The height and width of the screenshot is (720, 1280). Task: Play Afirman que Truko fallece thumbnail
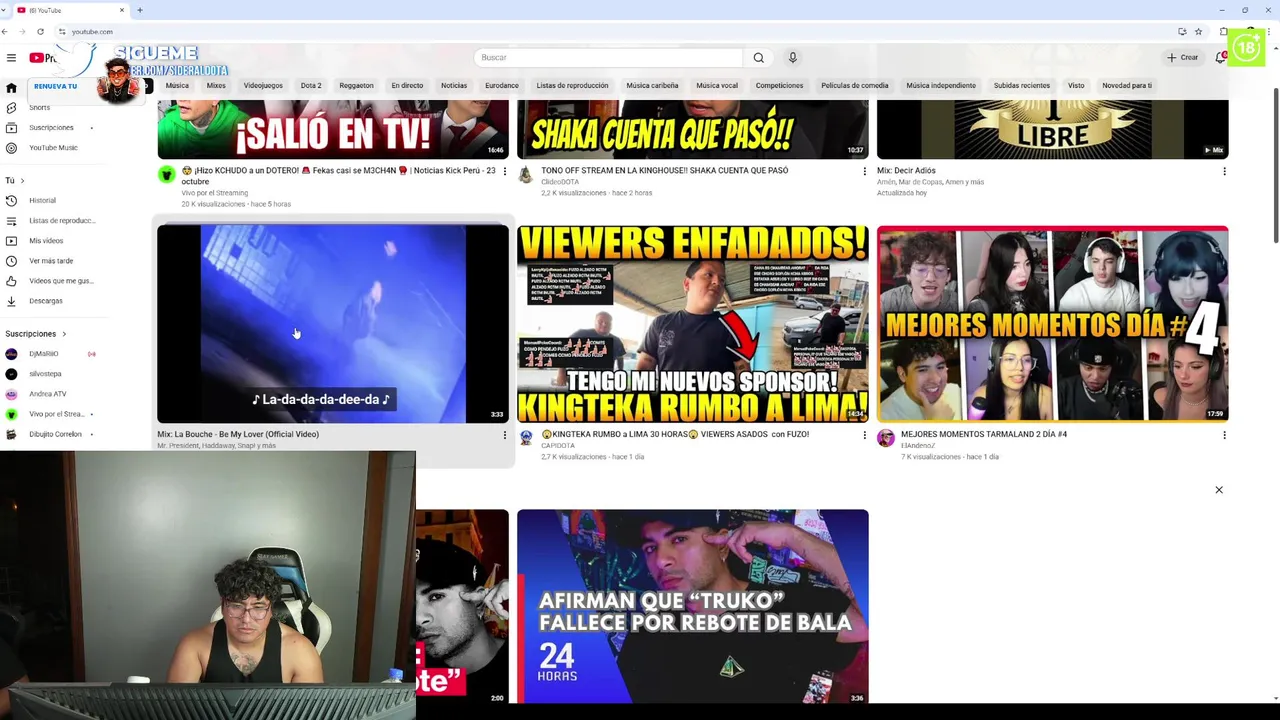coord(692,606)
